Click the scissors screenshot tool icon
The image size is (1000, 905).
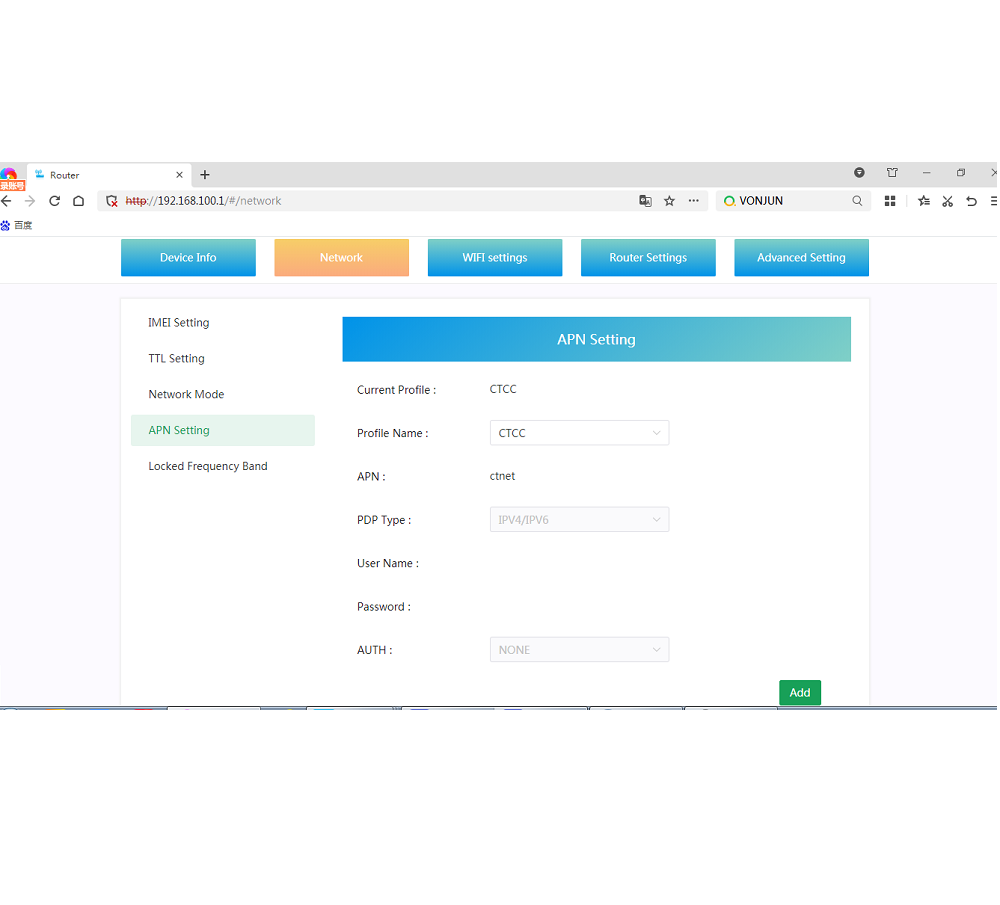948,201
